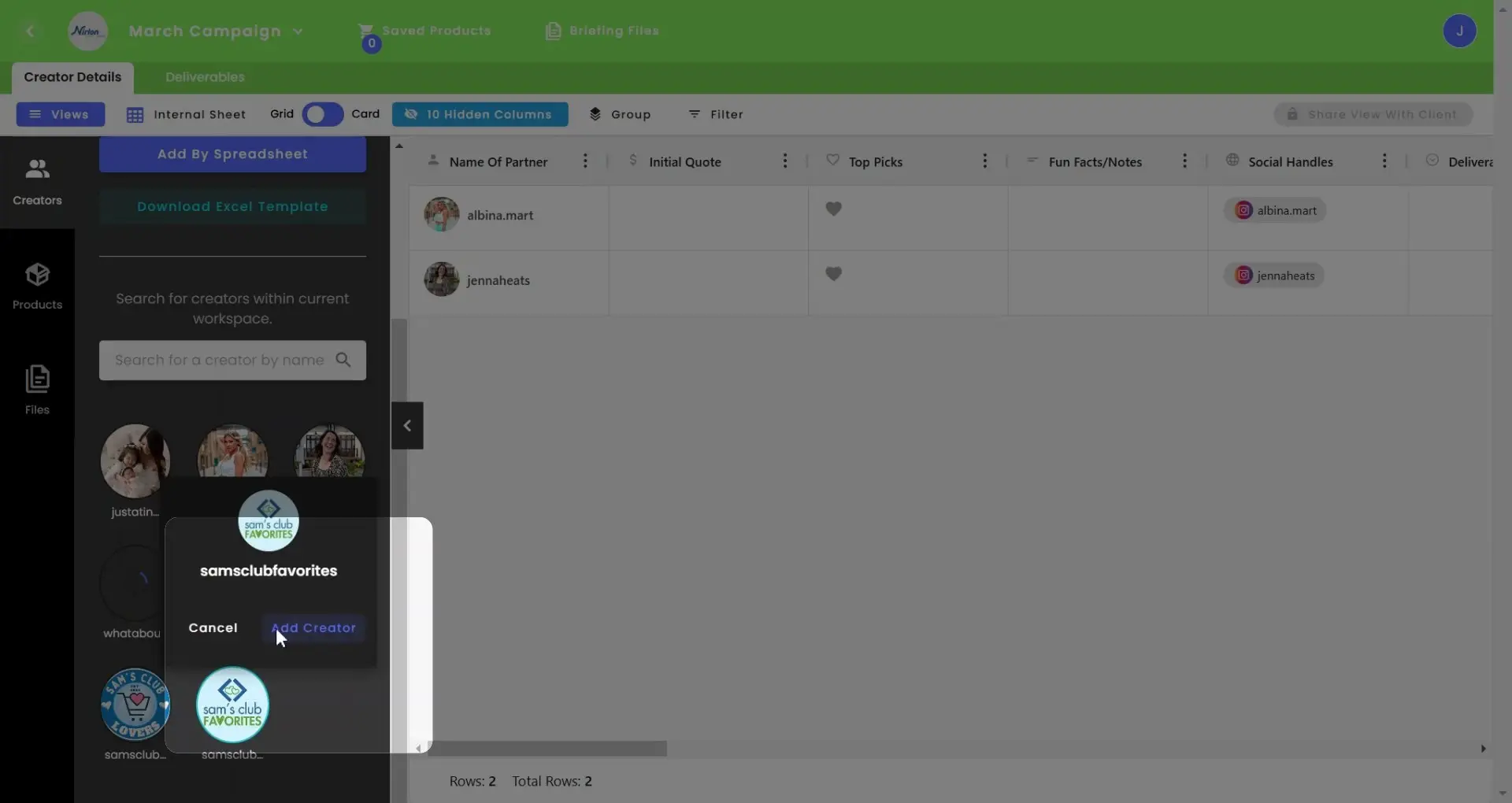Toggle the Grid/Card view switch
Image resolution: width=1512 pixels, height=803 pixels.
(321, 114)
